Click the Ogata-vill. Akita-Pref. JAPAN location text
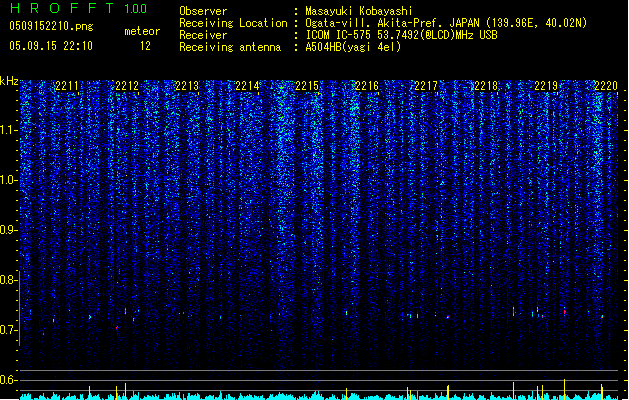629x400 pixels. 446,23
